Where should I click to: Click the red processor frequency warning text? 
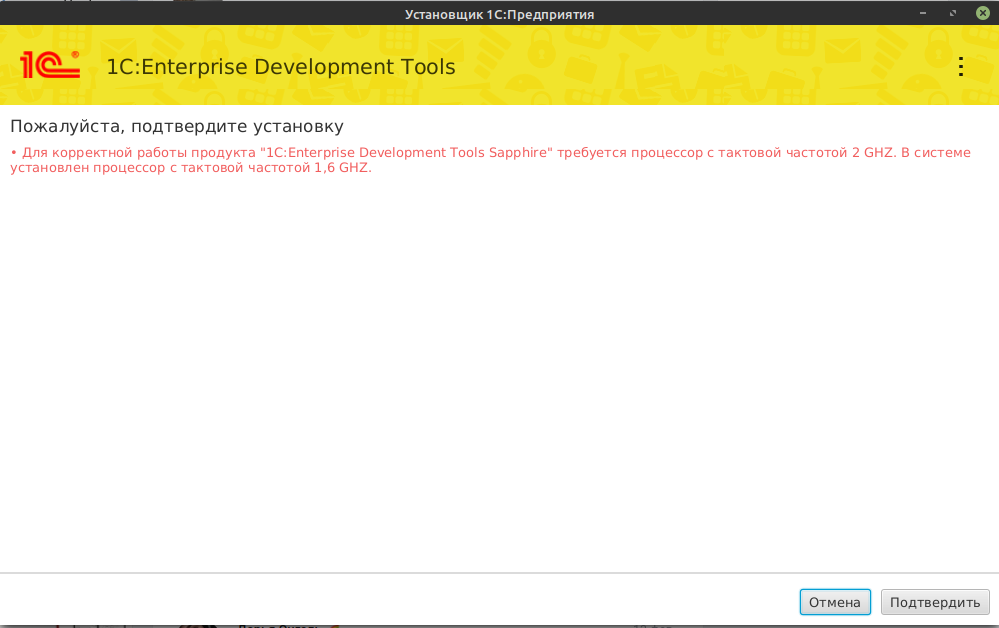(x=491, y=160)
